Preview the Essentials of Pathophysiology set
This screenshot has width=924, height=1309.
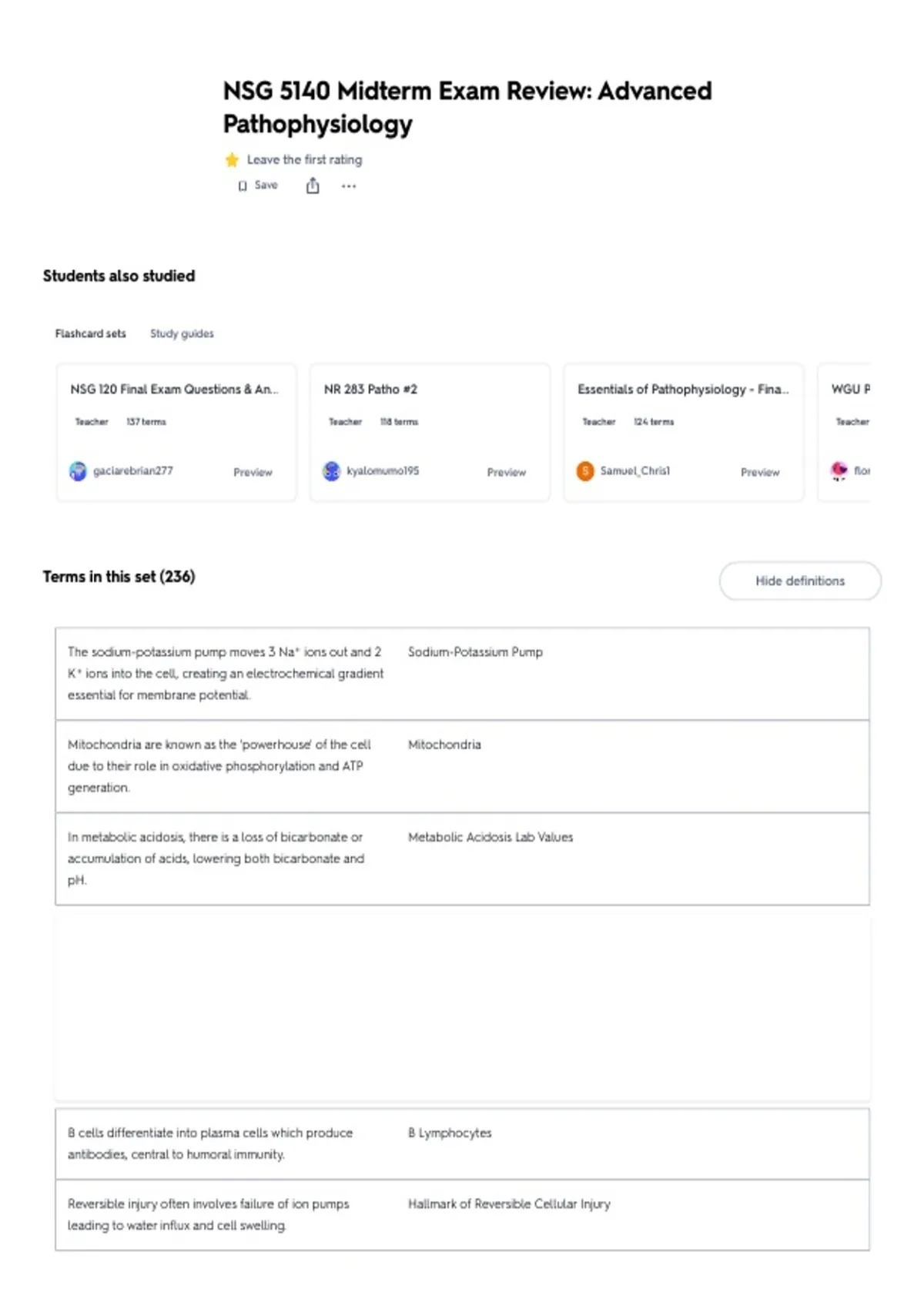coord(760,472)
